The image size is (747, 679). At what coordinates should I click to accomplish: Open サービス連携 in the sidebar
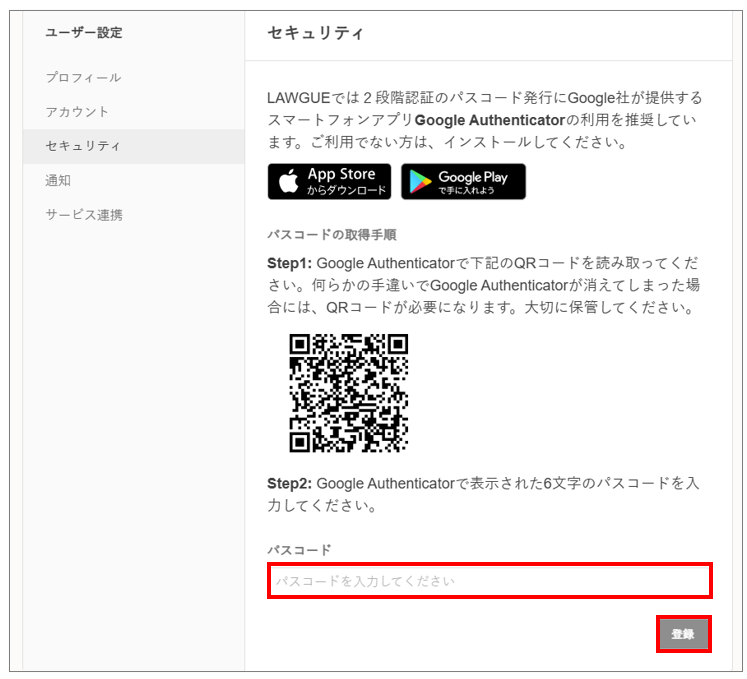tap(84, 215)
